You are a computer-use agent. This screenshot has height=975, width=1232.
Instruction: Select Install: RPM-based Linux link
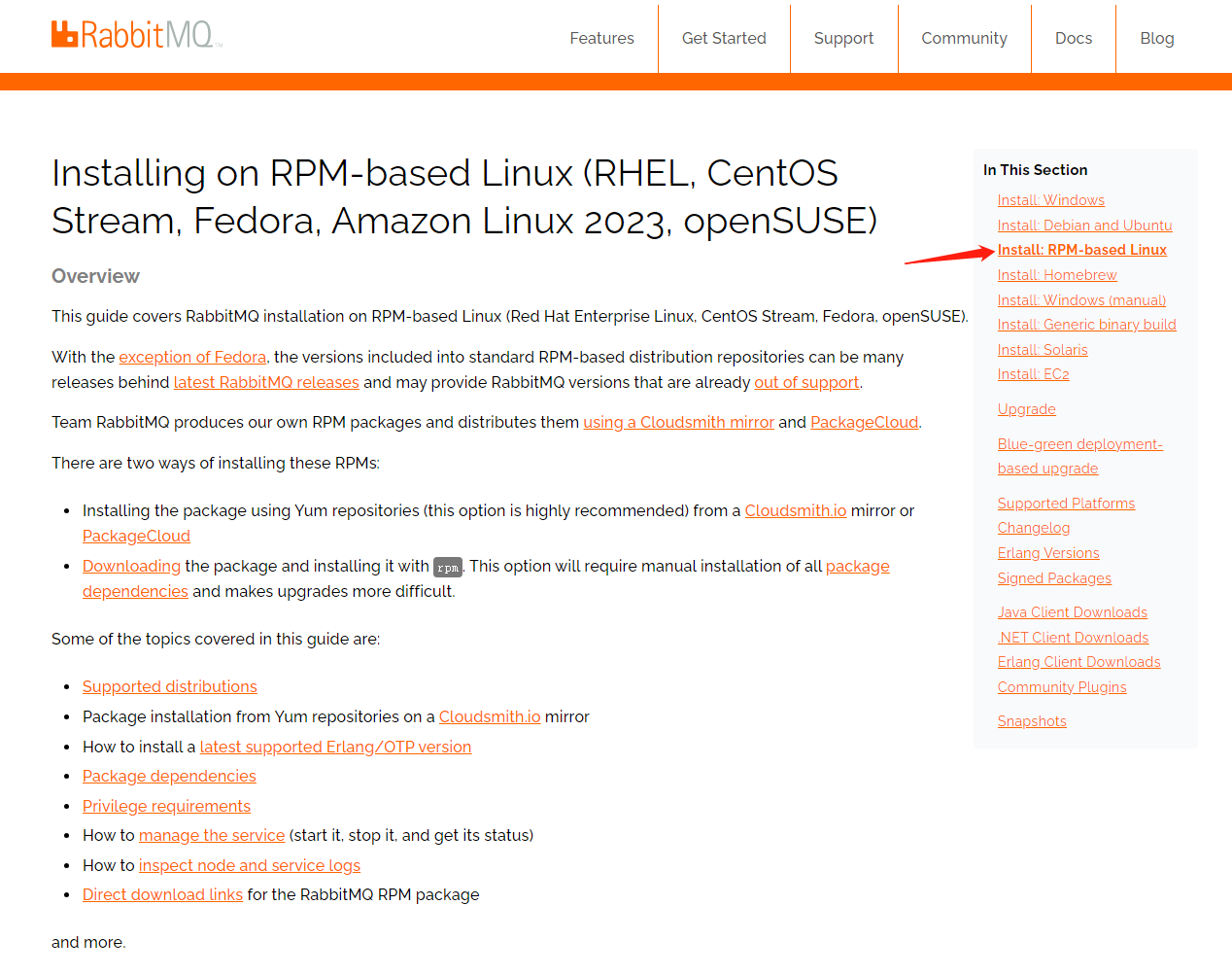tap(1081, 250)
